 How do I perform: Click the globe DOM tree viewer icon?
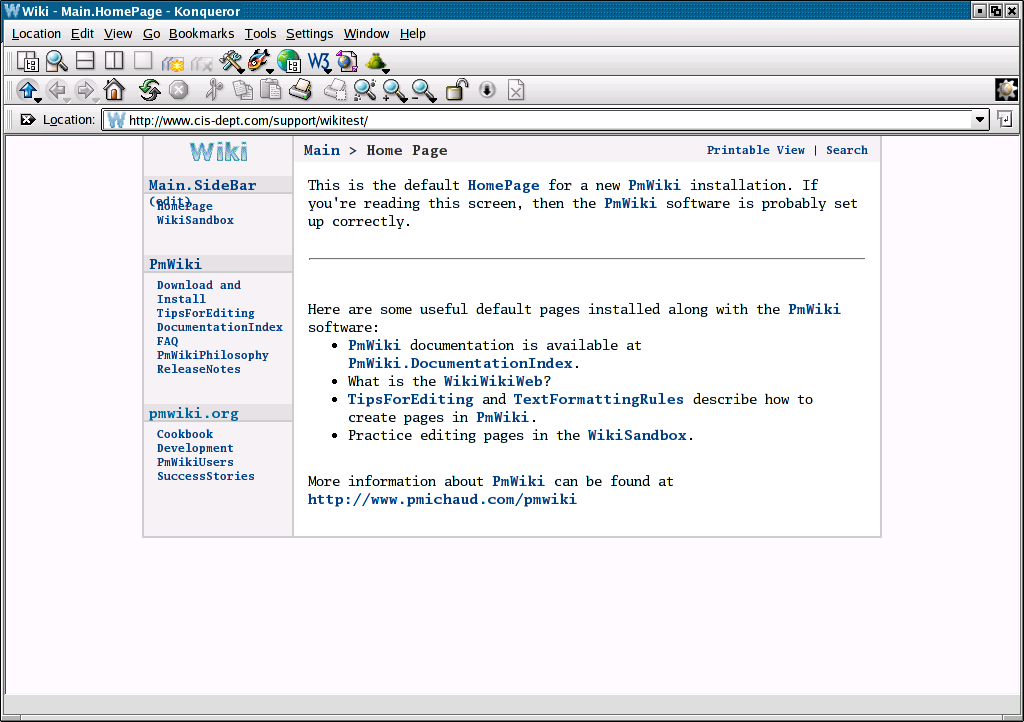click(289, 61)
